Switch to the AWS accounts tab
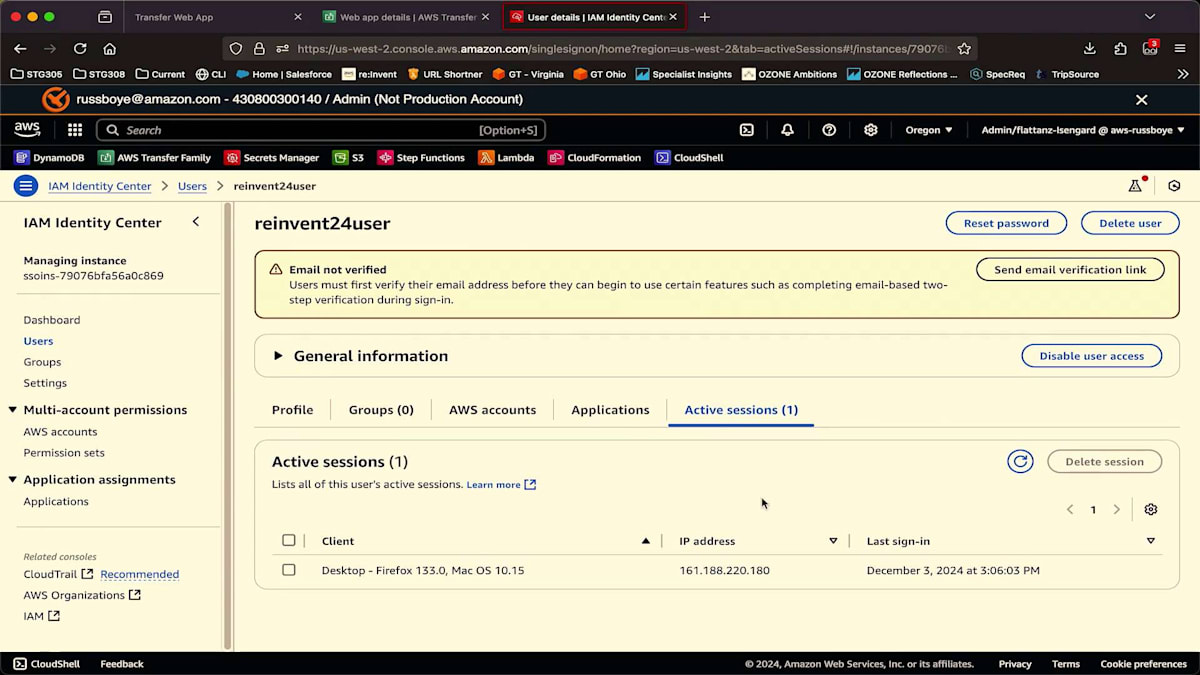Screen dimensions: 1200x675 (492, 410)
